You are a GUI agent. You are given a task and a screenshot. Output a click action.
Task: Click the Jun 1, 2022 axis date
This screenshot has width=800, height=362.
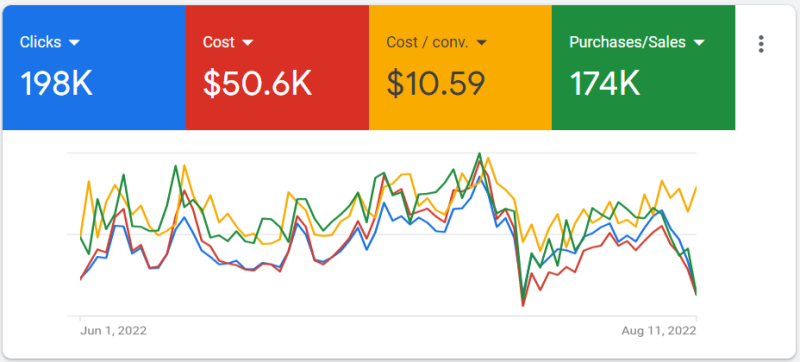[x=113, y=331]
